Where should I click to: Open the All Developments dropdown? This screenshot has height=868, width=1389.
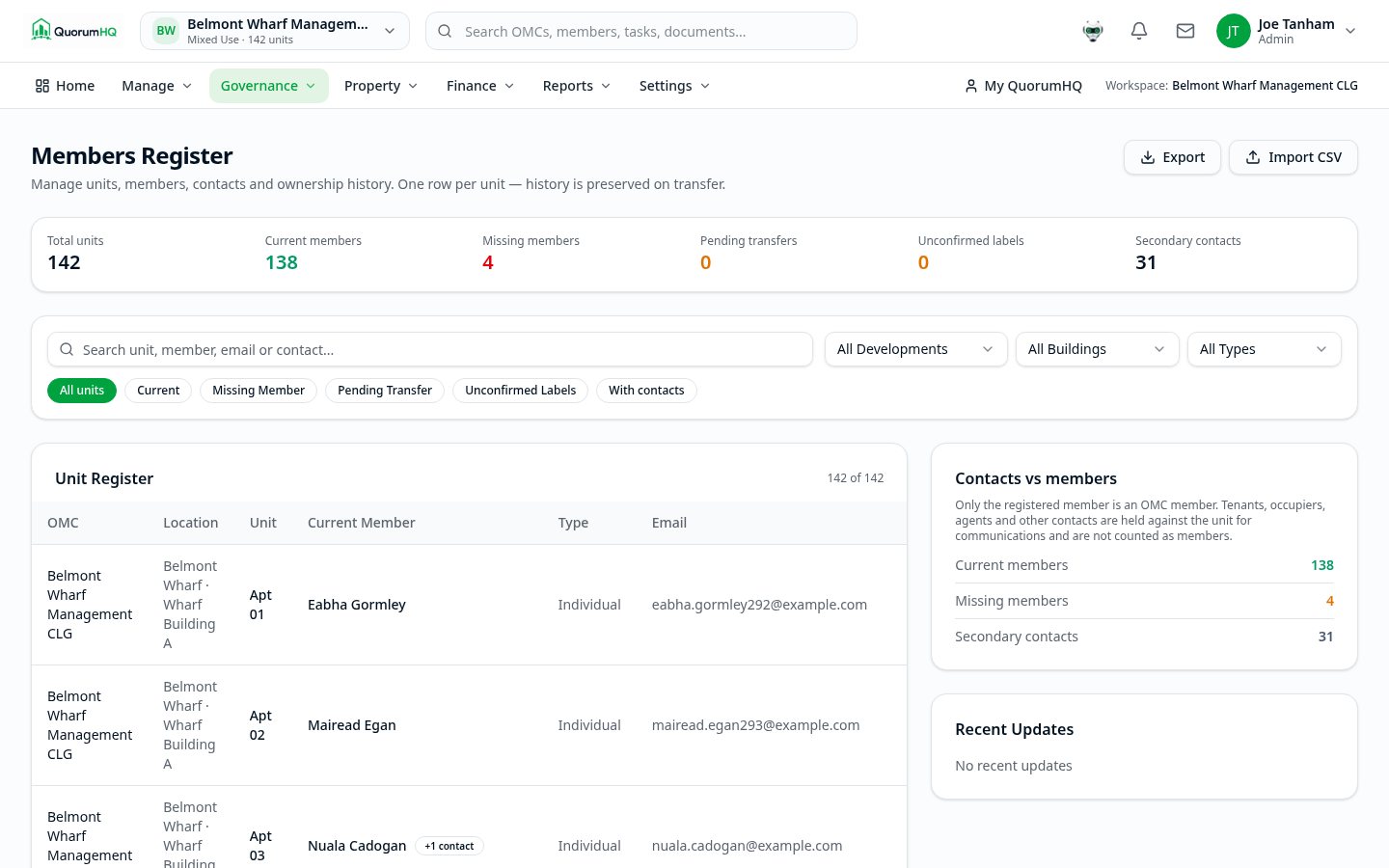[915, 349]
